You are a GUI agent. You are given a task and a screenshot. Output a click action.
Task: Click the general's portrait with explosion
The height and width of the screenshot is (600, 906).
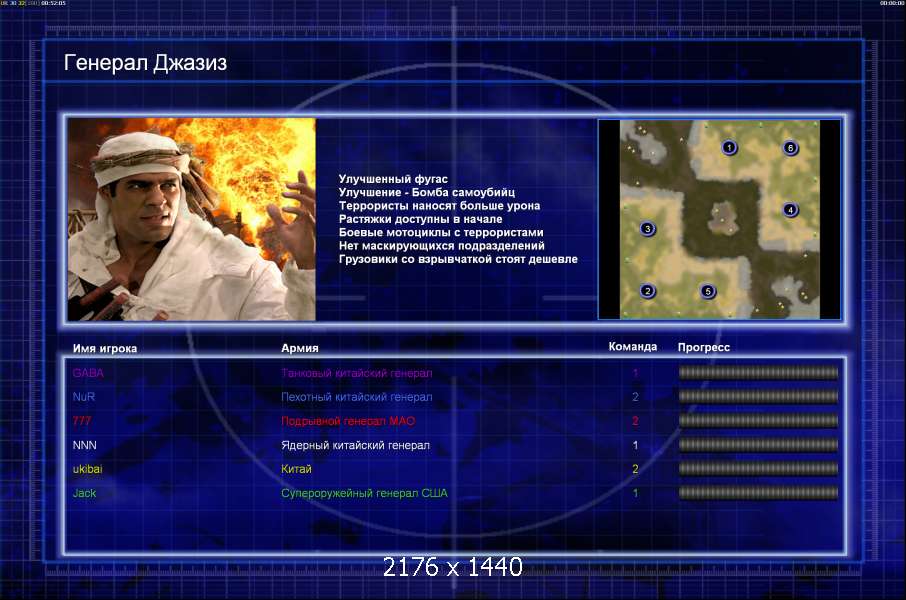tap(191, 219)
